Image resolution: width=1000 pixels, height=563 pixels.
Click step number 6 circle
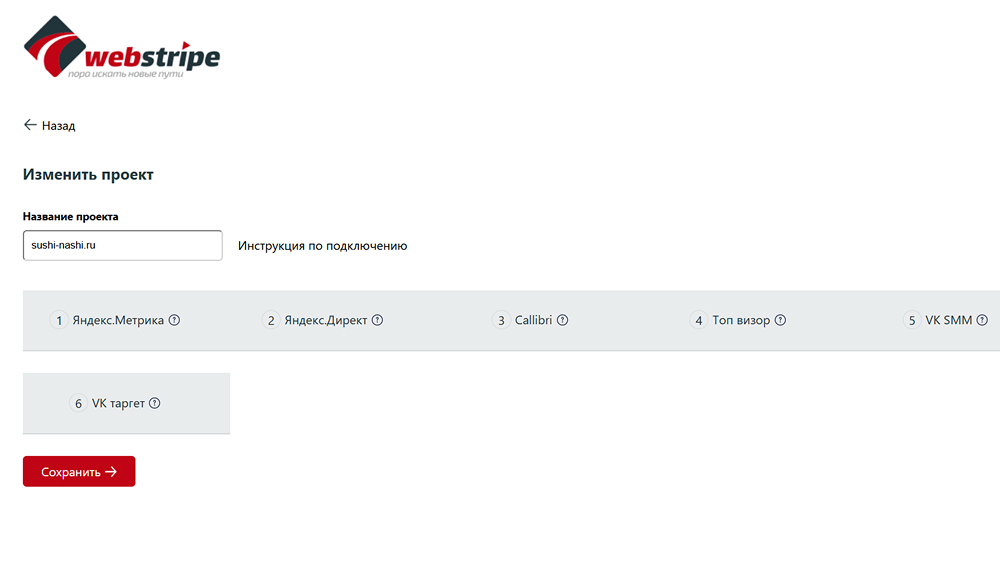[78, 403]
